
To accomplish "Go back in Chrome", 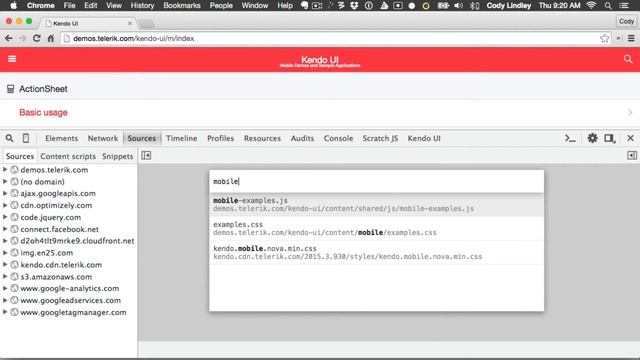I will pyautogui.click(x=9, y=38).
